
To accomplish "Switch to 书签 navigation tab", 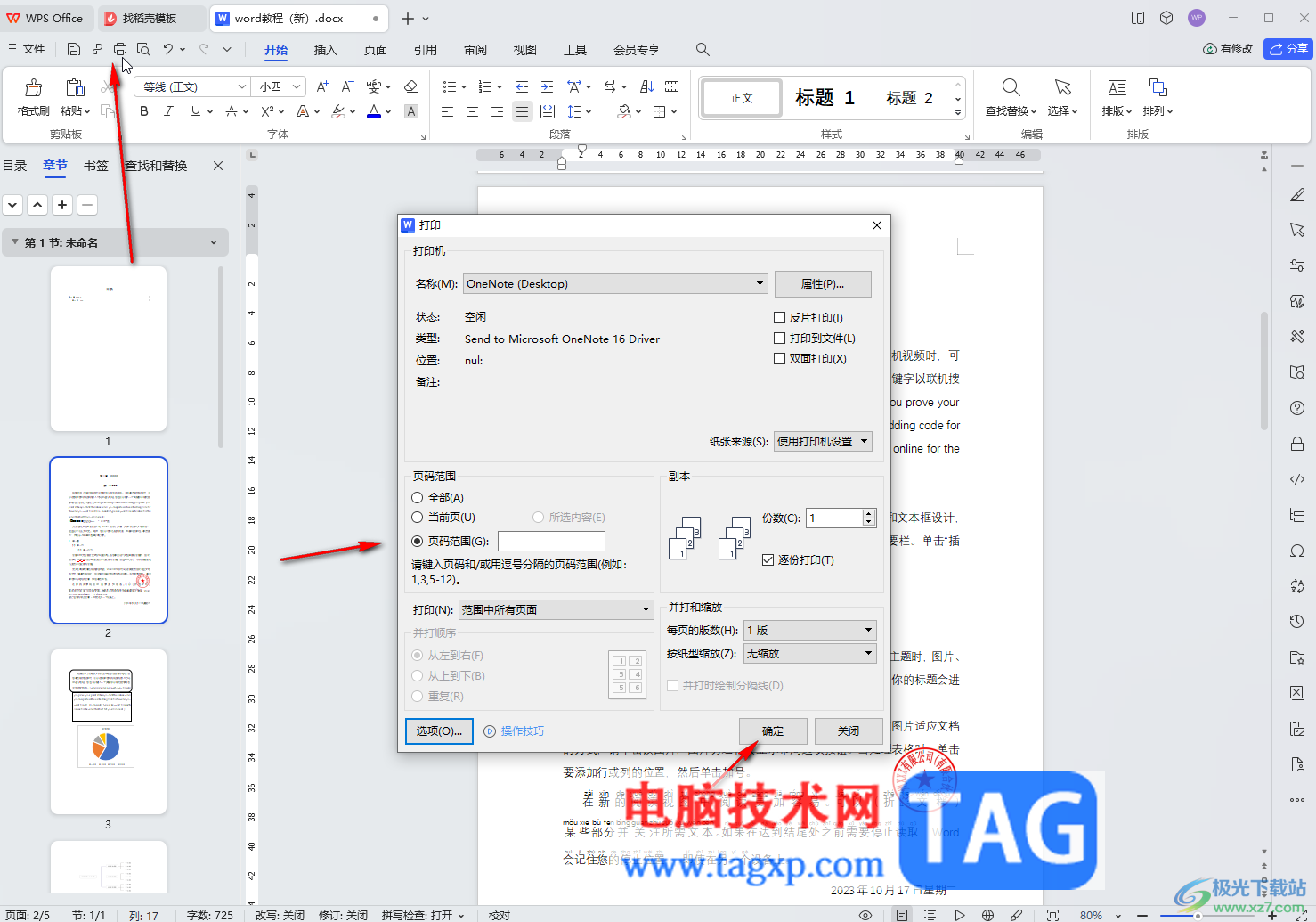I will tap(96, 166).
